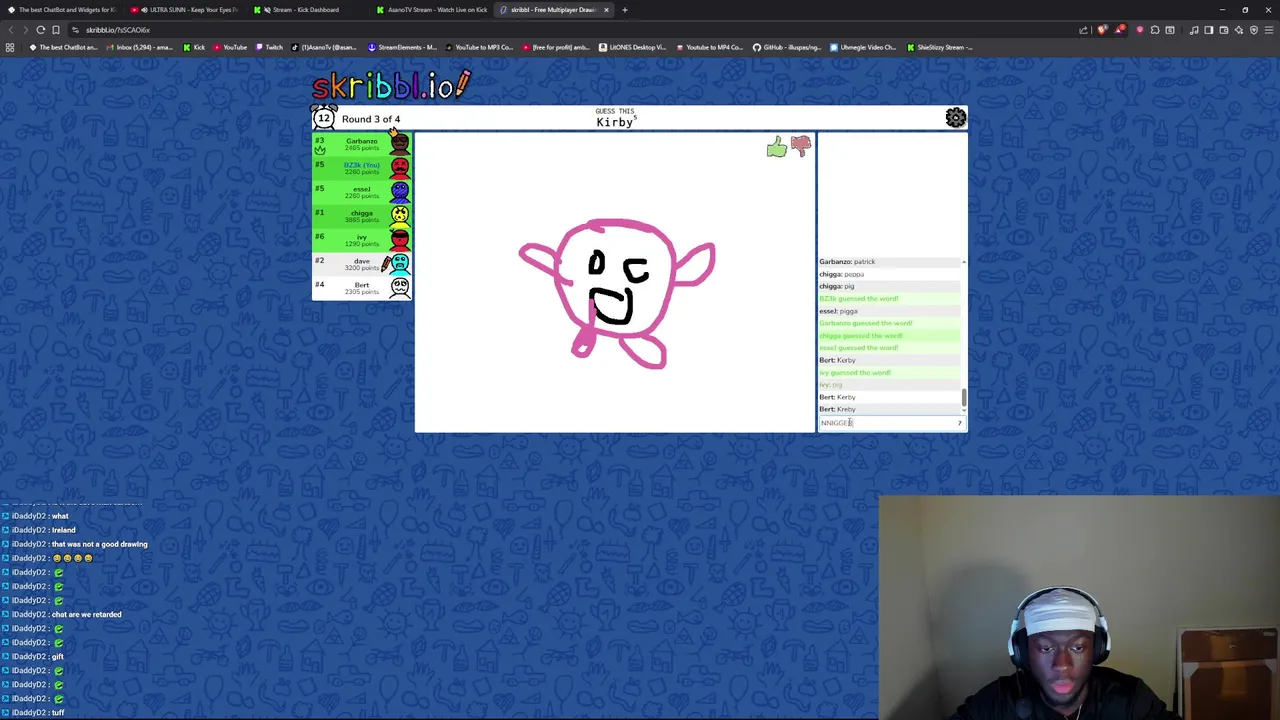Like the drawing with thumbs up
The height and width of the screenshot is (720, 1280).
pyautogui.click(x=777, y=149)
